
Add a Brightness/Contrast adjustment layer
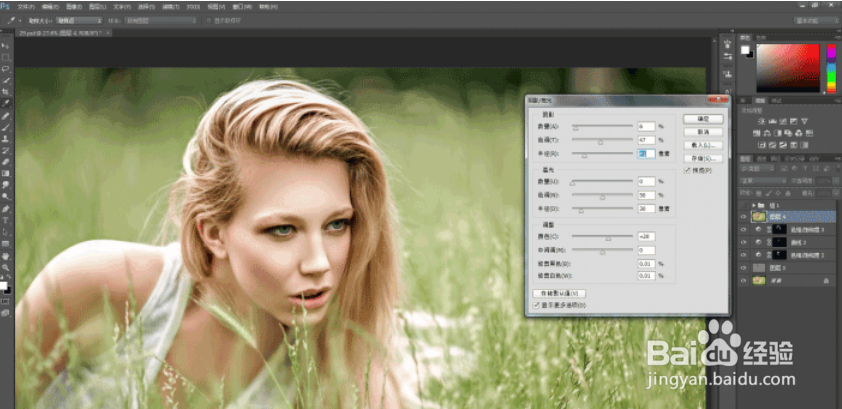759,121
